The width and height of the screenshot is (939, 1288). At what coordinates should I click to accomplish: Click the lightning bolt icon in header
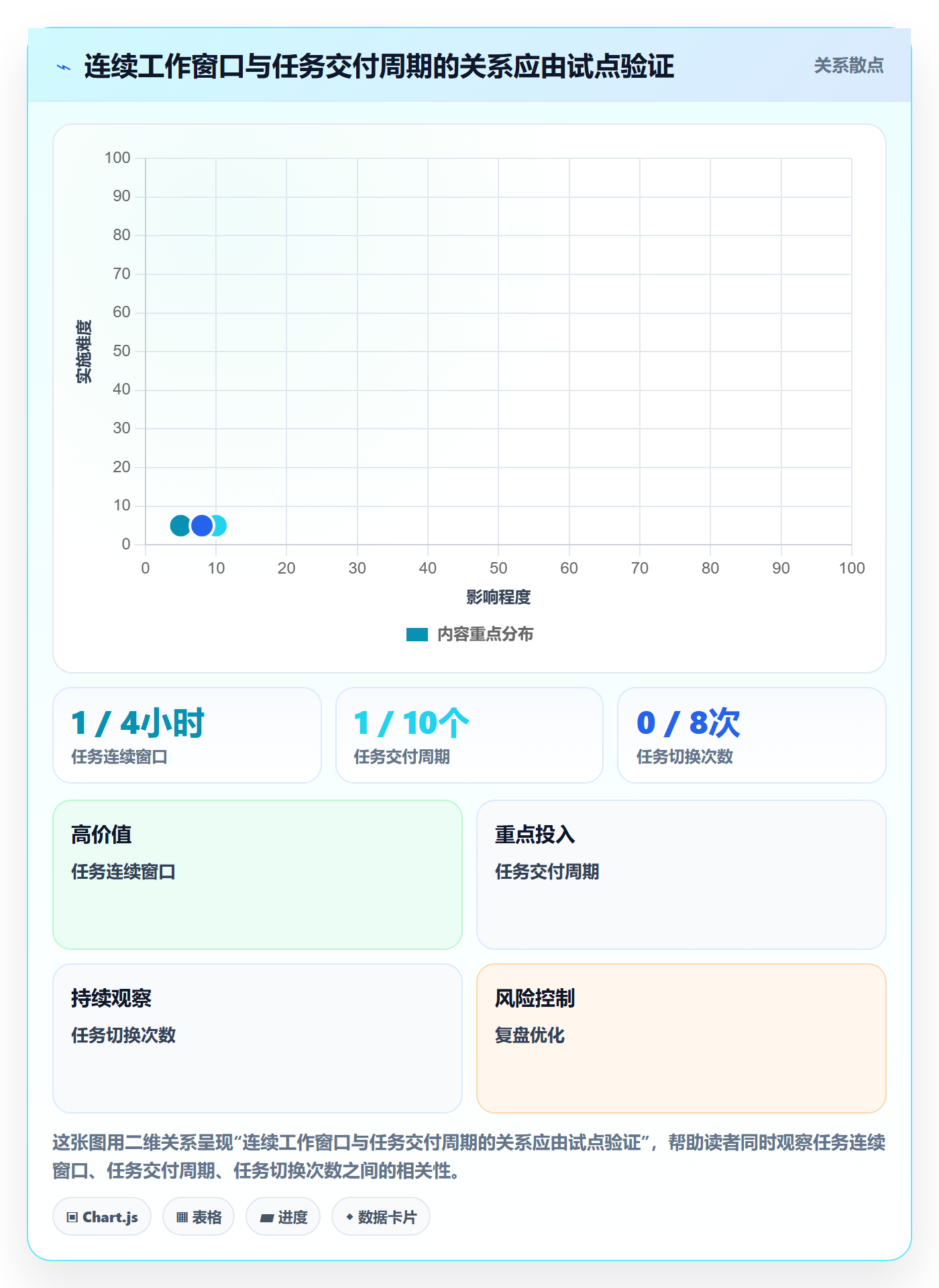coord(64,67)
